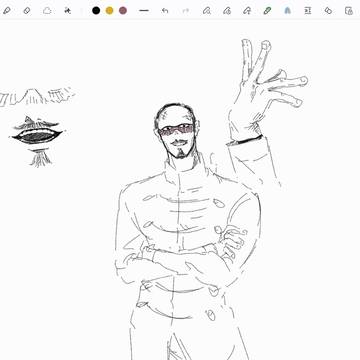The height and width of the screenshot is (360, 360).
Task: Choose the blue pen nib tool
Action: coord(287,11)
